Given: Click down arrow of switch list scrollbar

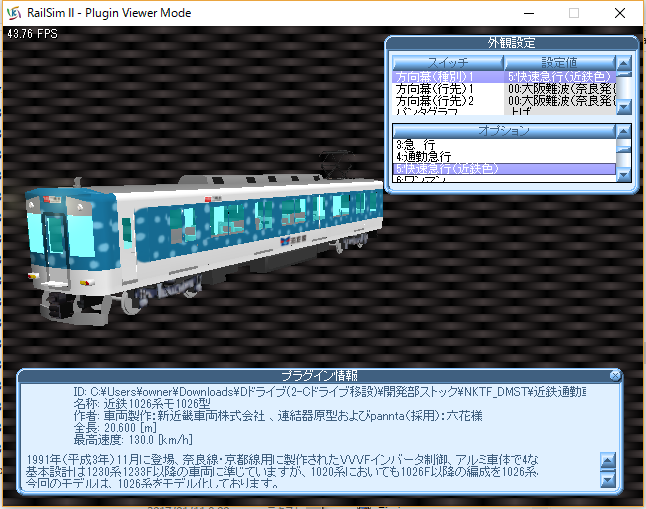Looking at the screenshot, I should 624,107.
